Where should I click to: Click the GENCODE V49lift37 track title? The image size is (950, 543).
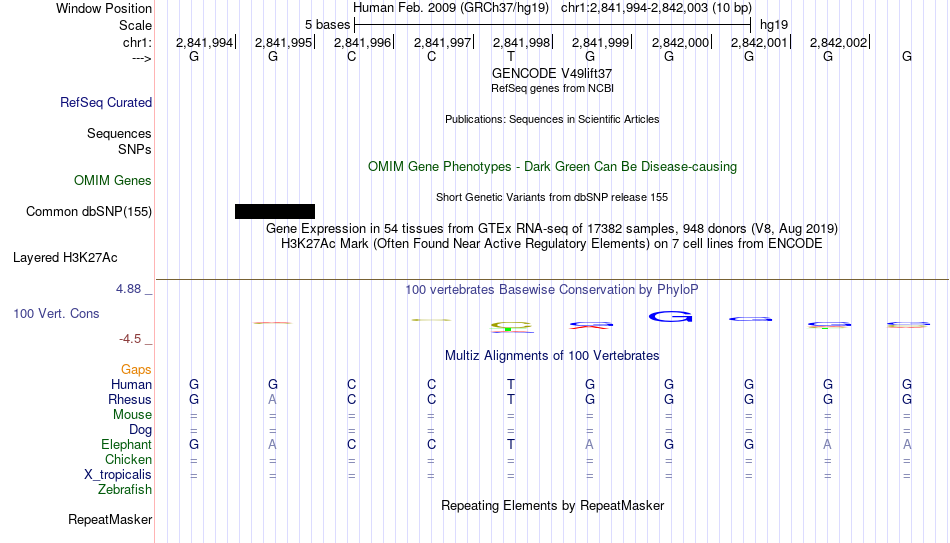[552, 73]
